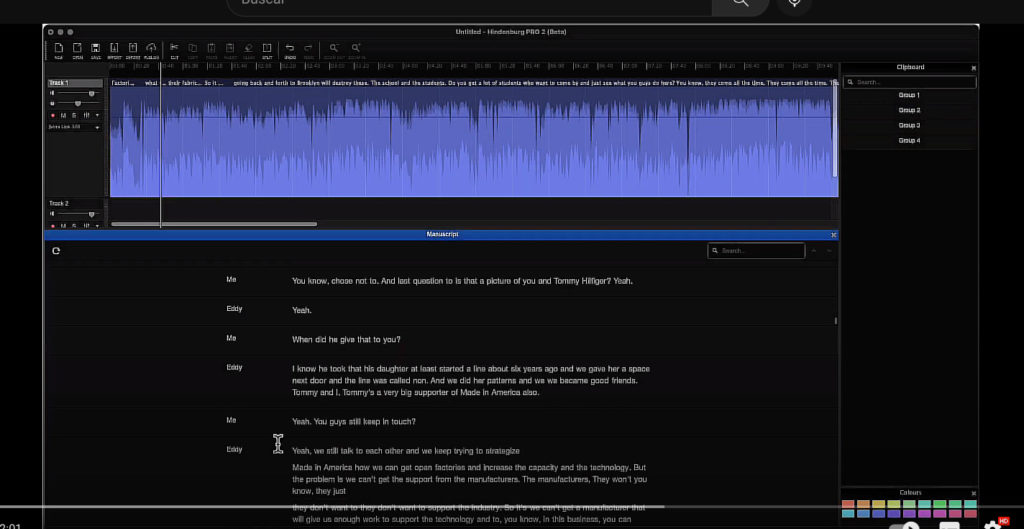Viewport: 1024px width, 529px height.
Task: Click the New project toolbar icon
Action: (59, 50)
